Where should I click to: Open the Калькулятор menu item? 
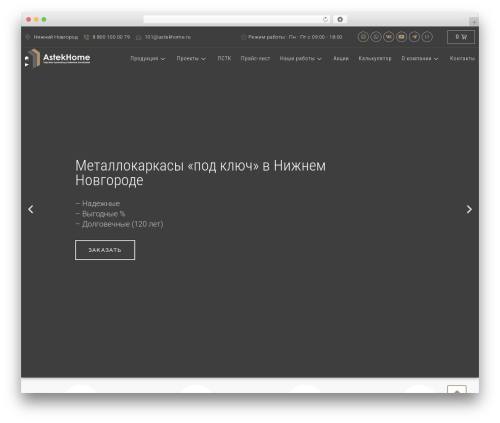coord(375,58)
